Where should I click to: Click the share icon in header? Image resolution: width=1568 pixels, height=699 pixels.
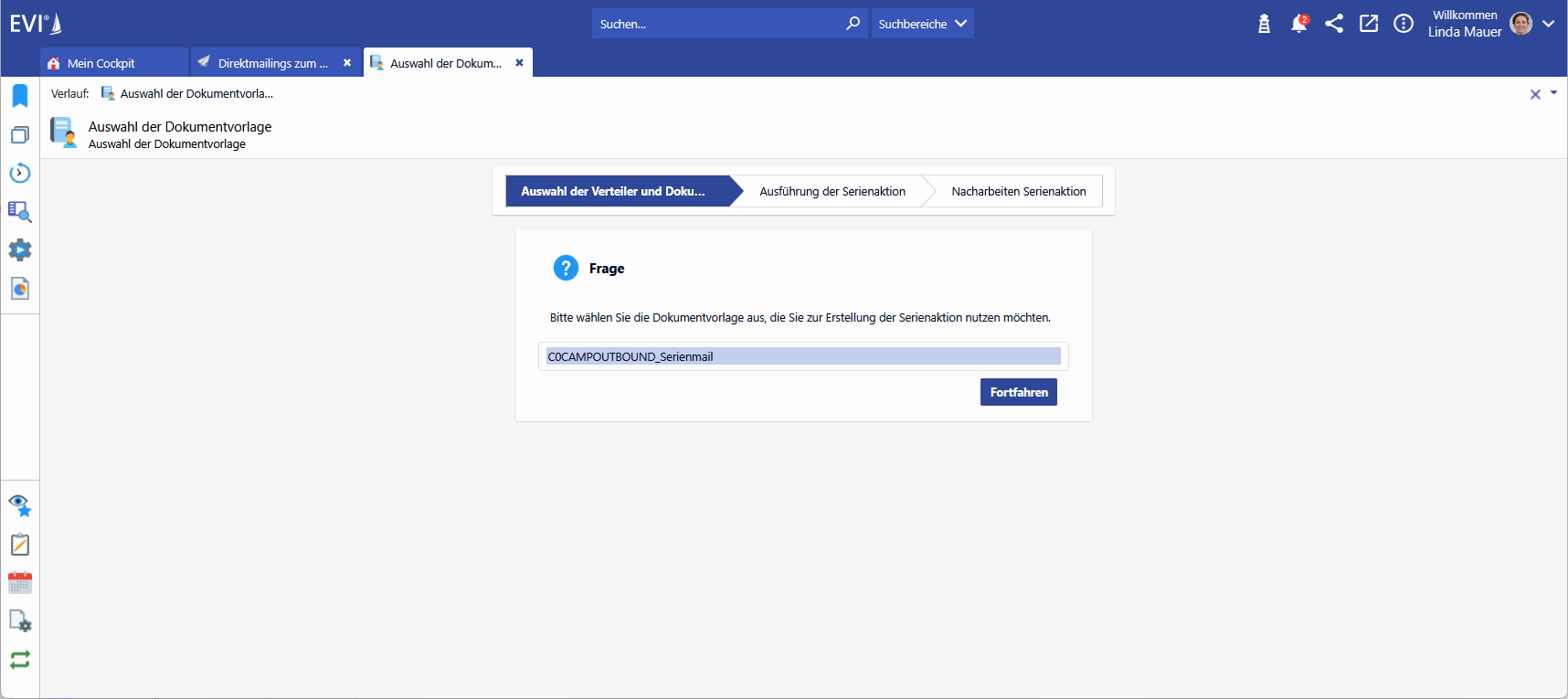click(x=1334, y=24)
